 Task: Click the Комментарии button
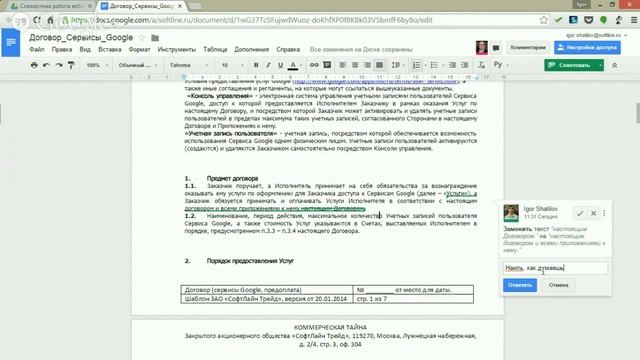click(528, 47)
